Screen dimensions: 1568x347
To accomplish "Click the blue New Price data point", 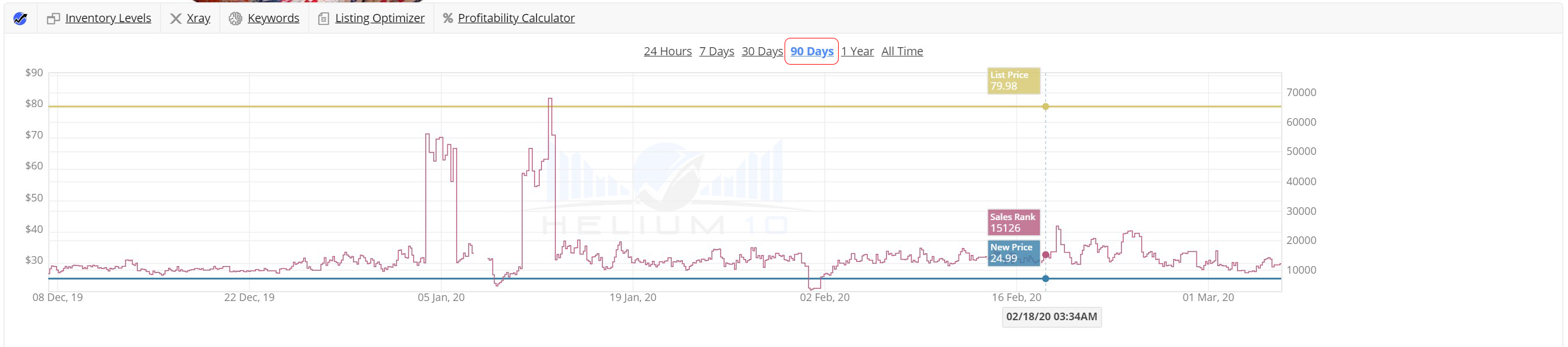I will coord(1046,279).
